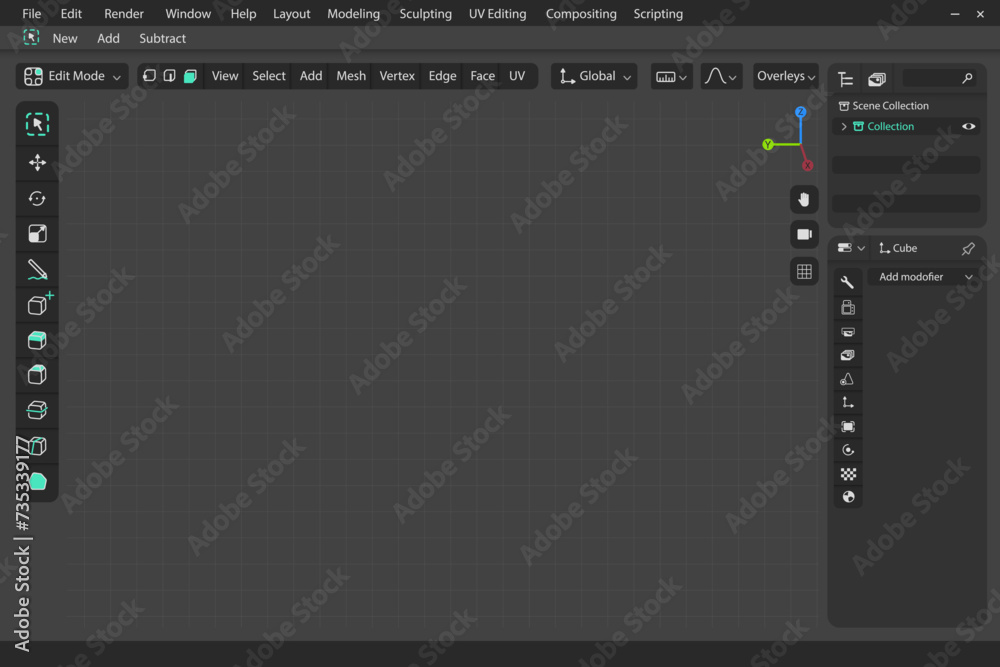Open the Object properties square icon

pyautogui.click(x=848, y=427)
